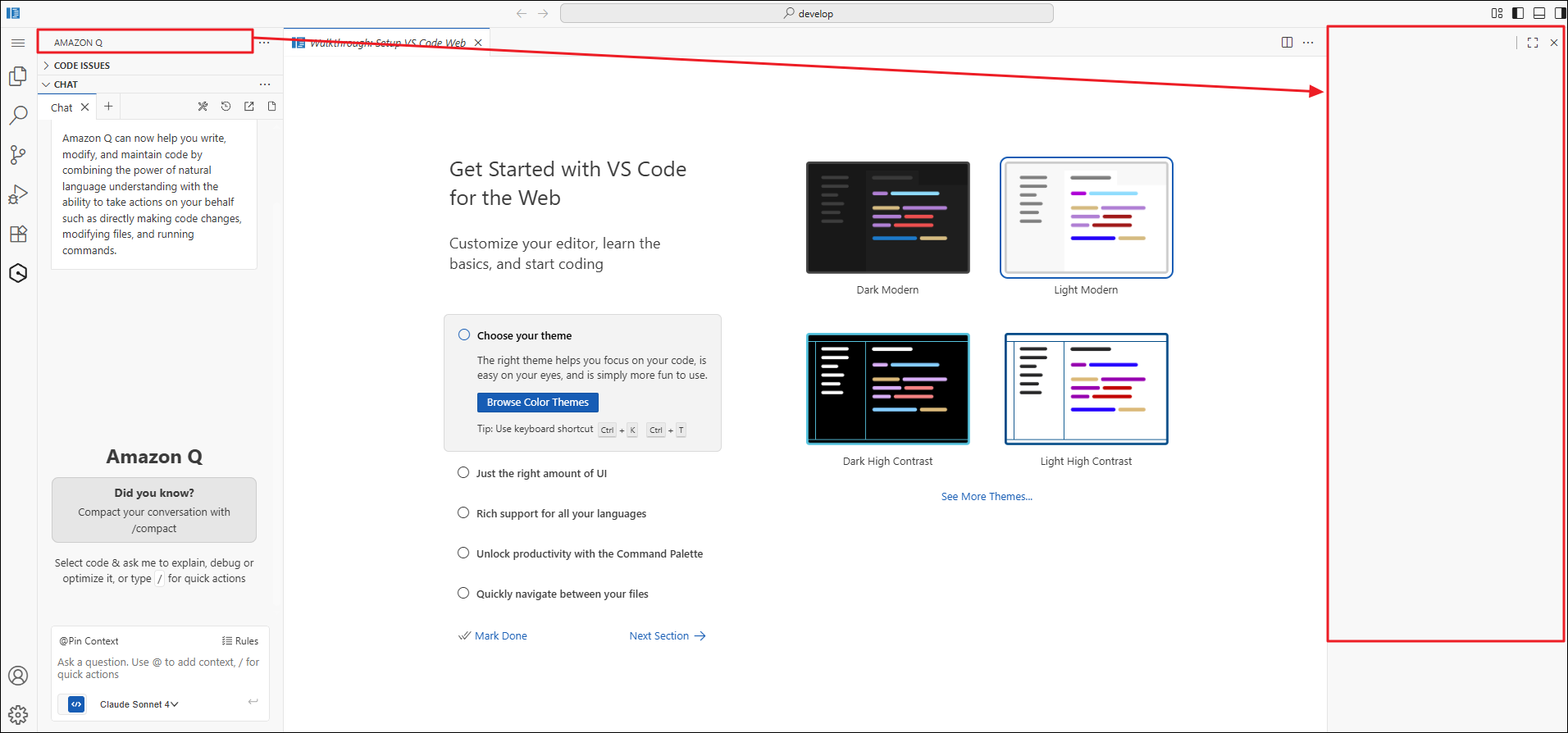Image resolution: width=1568 pixels, height=733 pixels.
Task: Open the hamburger application menu
Action: click(x=18, y=43)
